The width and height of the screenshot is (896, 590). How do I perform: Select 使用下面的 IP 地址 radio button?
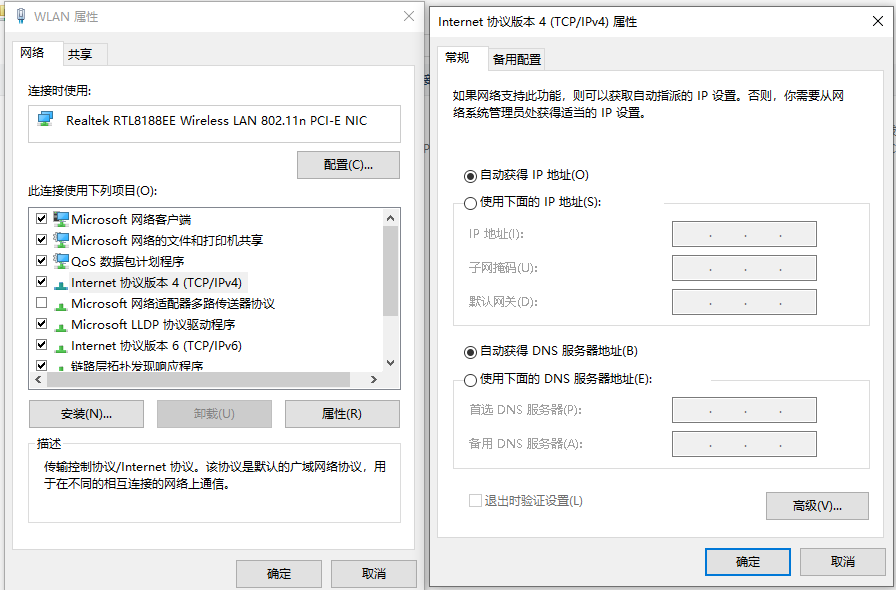click(x=470, y=203)
